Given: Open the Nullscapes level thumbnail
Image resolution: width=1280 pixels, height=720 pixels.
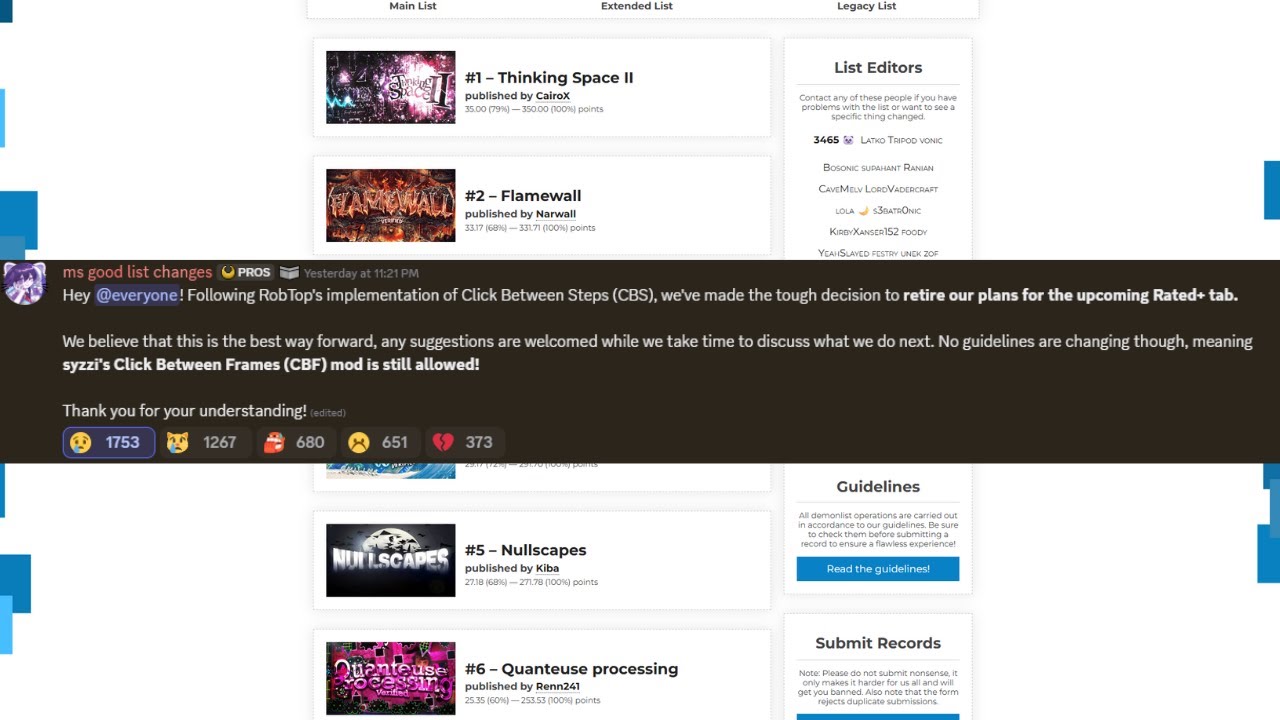Looking at the screenshot, I should click(x=390, y=560).
